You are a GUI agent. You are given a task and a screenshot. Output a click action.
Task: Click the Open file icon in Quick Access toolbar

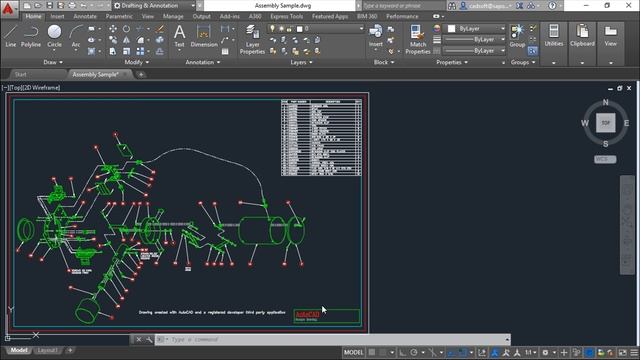pos(38,6)
